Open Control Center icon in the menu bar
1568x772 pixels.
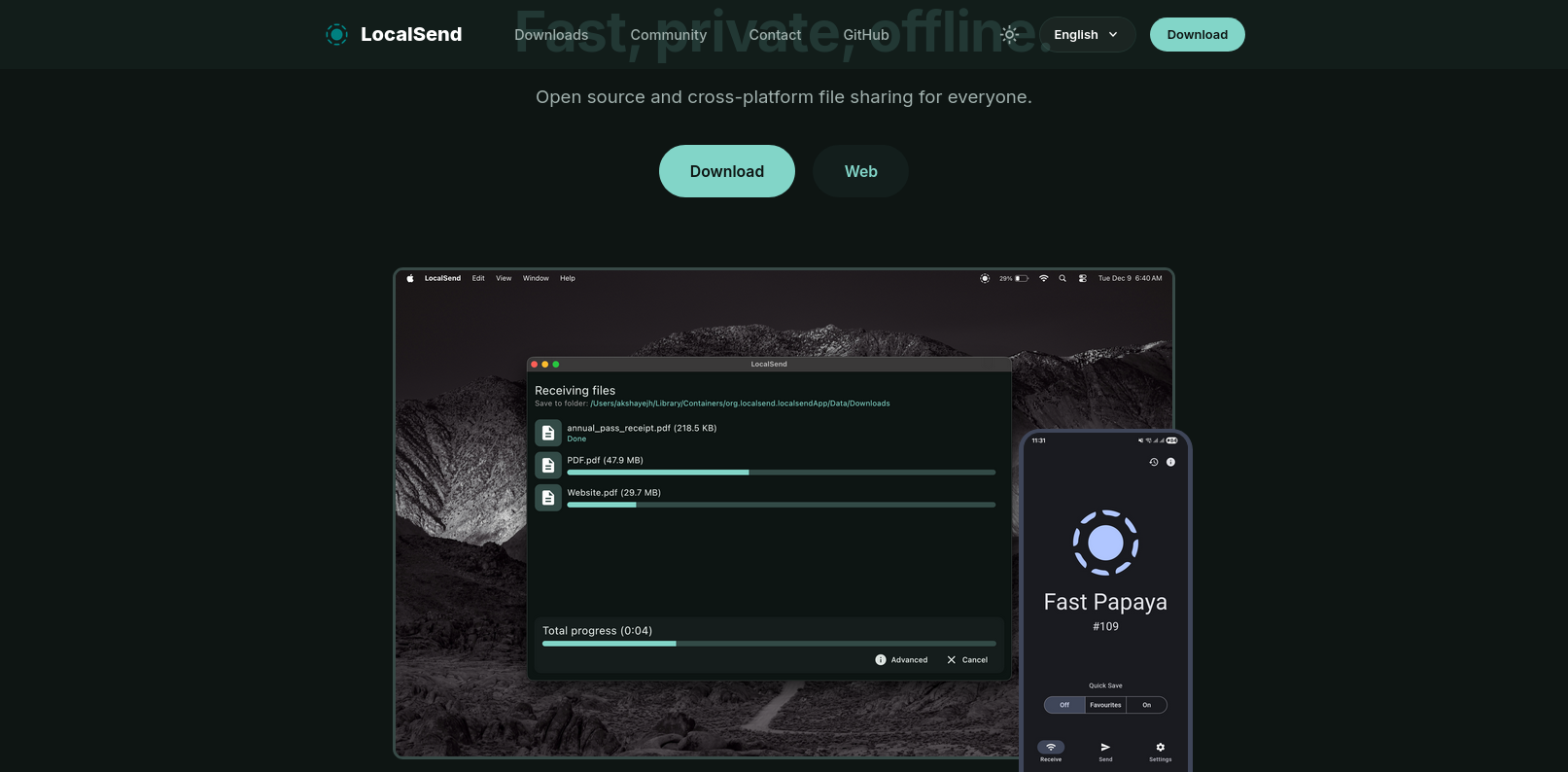coord(1082,278)
